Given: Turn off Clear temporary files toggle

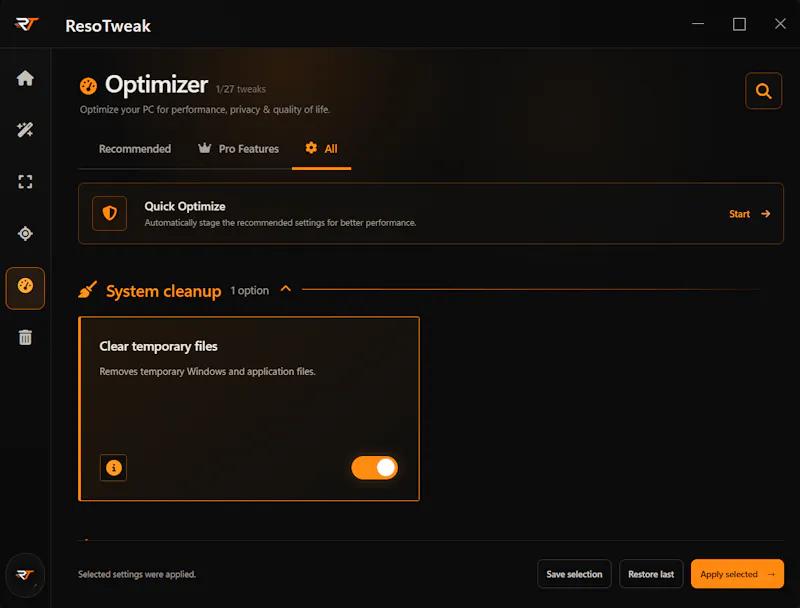Looking at the screenshot, I should coord(374,468).
